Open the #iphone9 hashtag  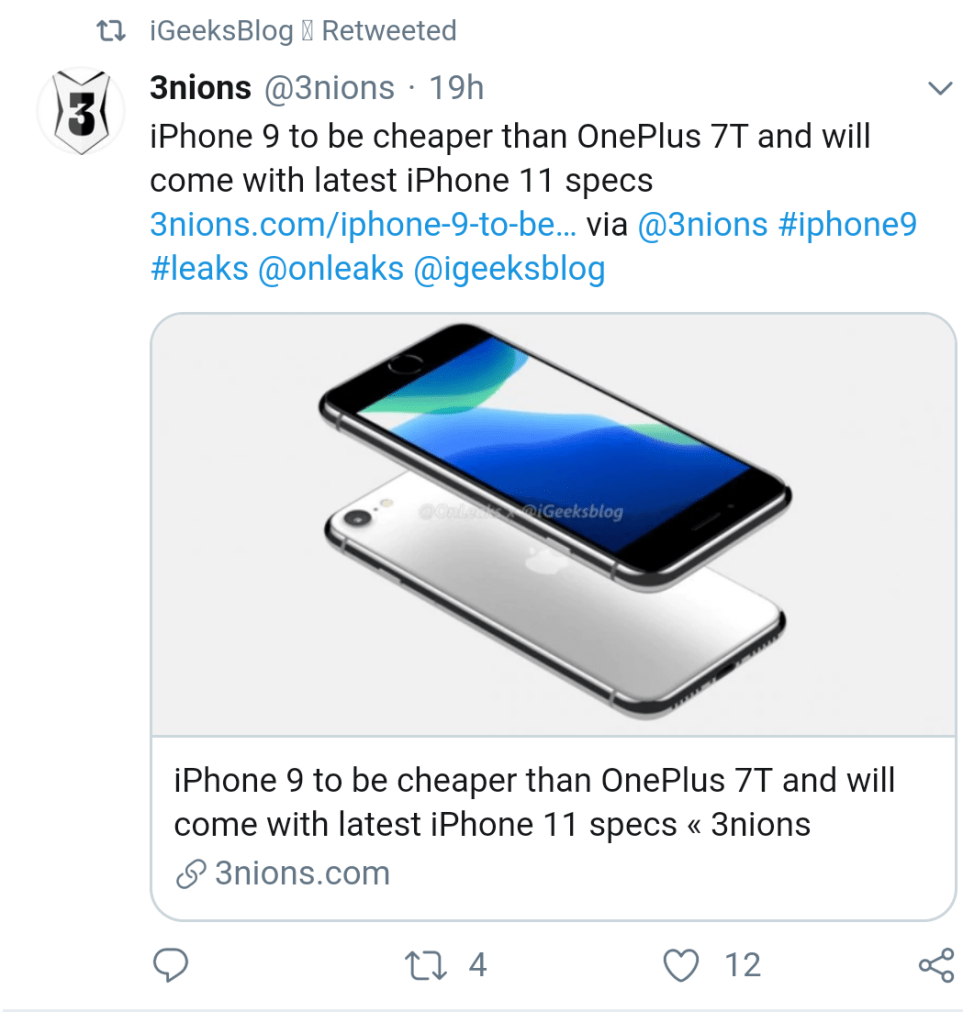pos(847,224)
